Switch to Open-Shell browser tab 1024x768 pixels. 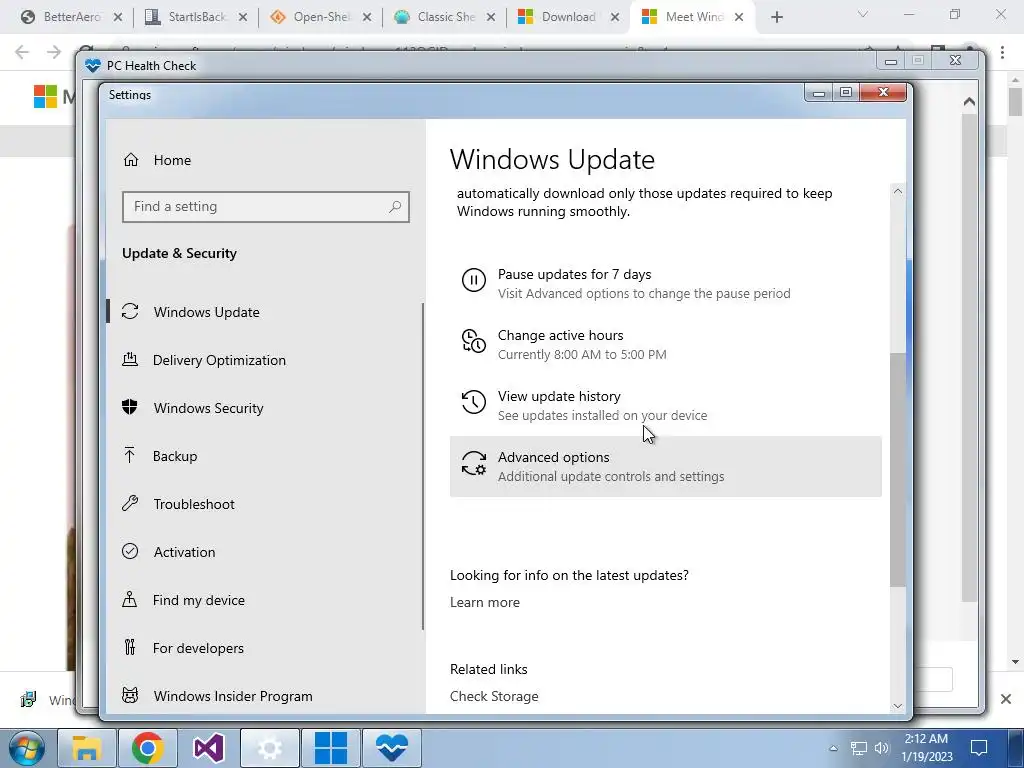pos(321,17)
